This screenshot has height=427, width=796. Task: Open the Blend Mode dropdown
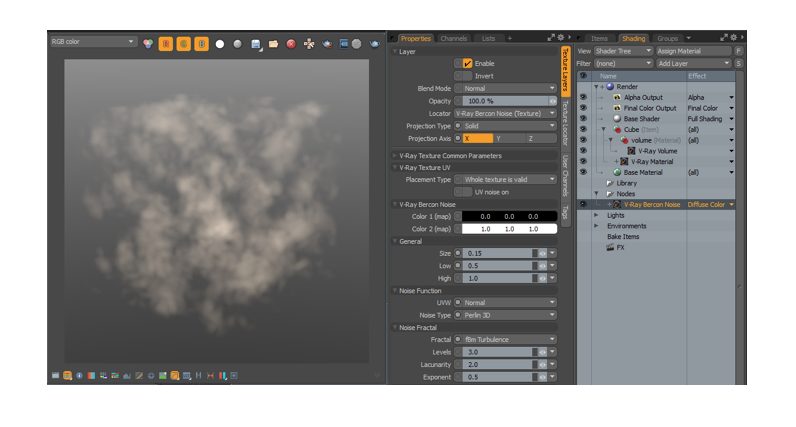(x=509, y=88)
